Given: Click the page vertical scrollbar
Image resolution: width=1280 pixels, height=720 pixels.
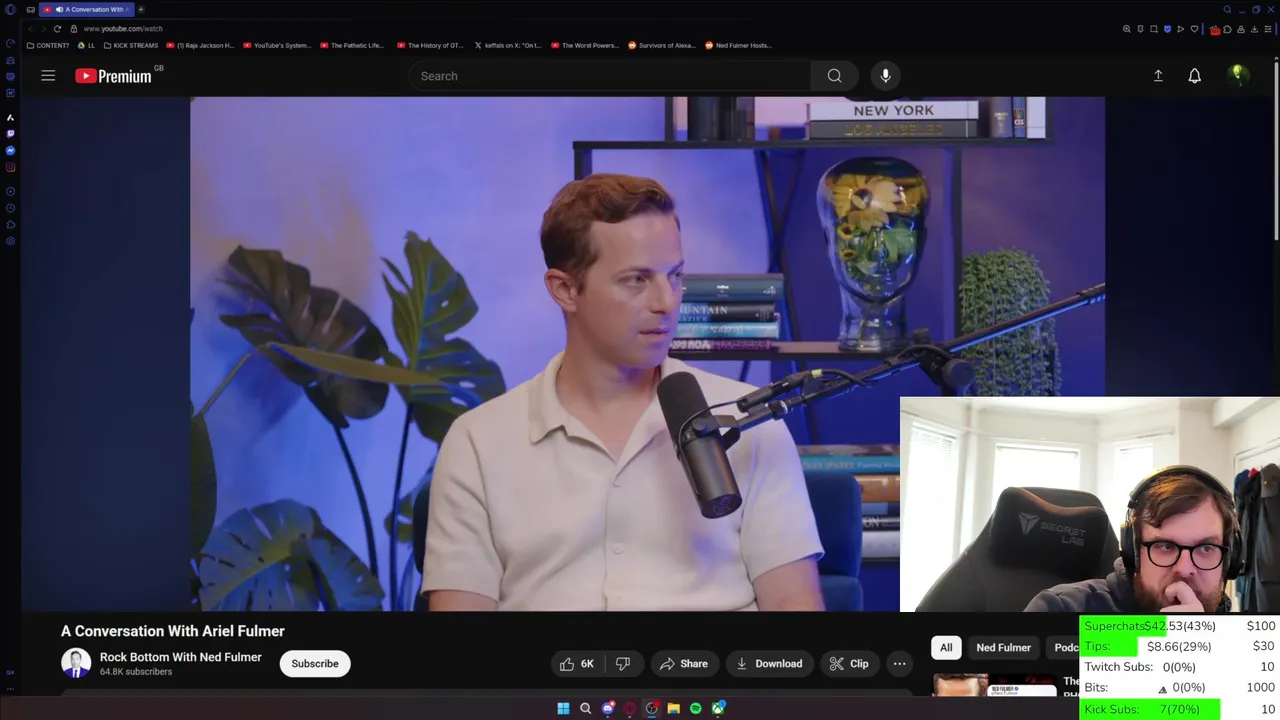Looking at the screenshot, I should [1276, 150].
